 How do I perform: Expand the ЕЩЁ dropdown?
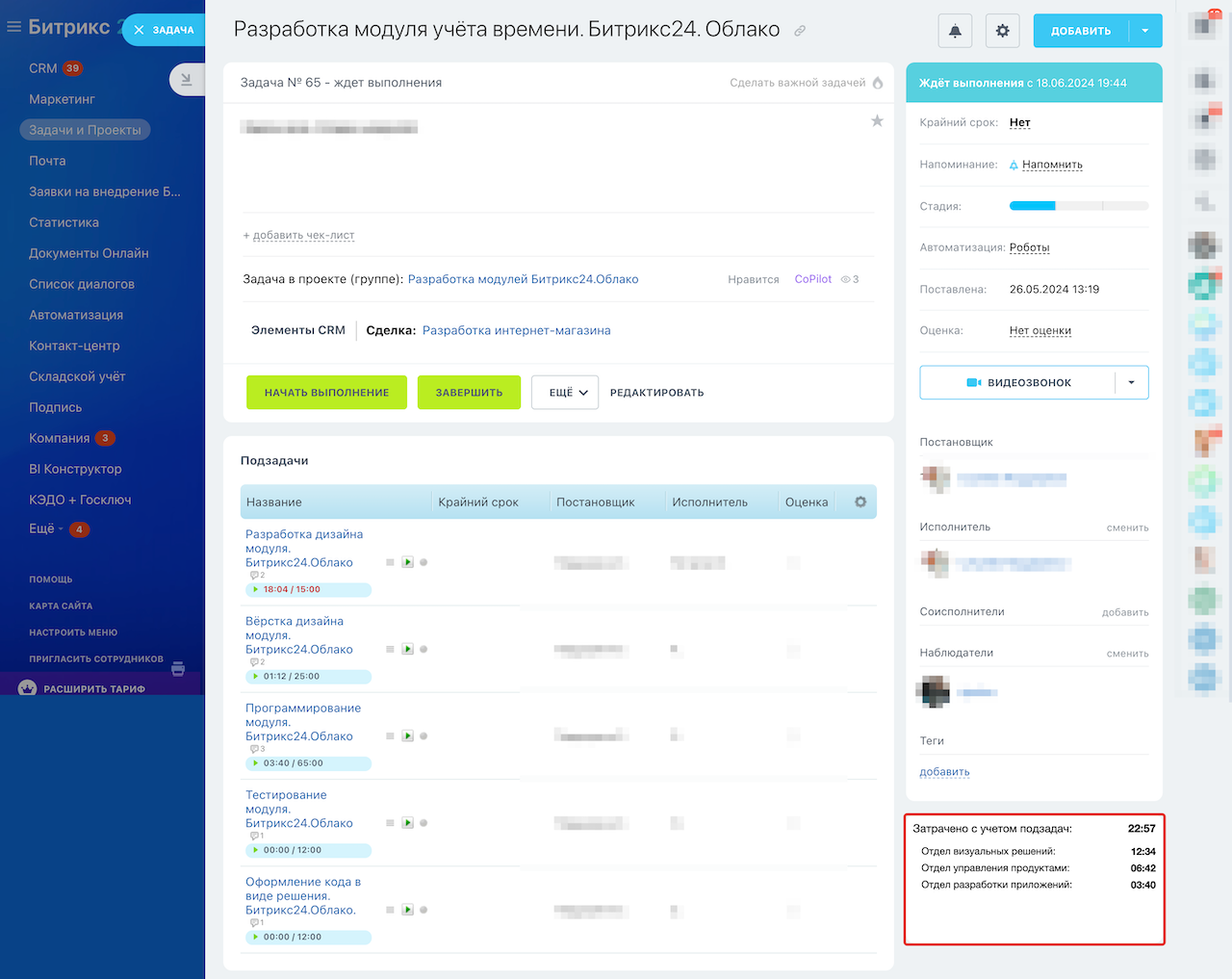(x=565, y=393)
